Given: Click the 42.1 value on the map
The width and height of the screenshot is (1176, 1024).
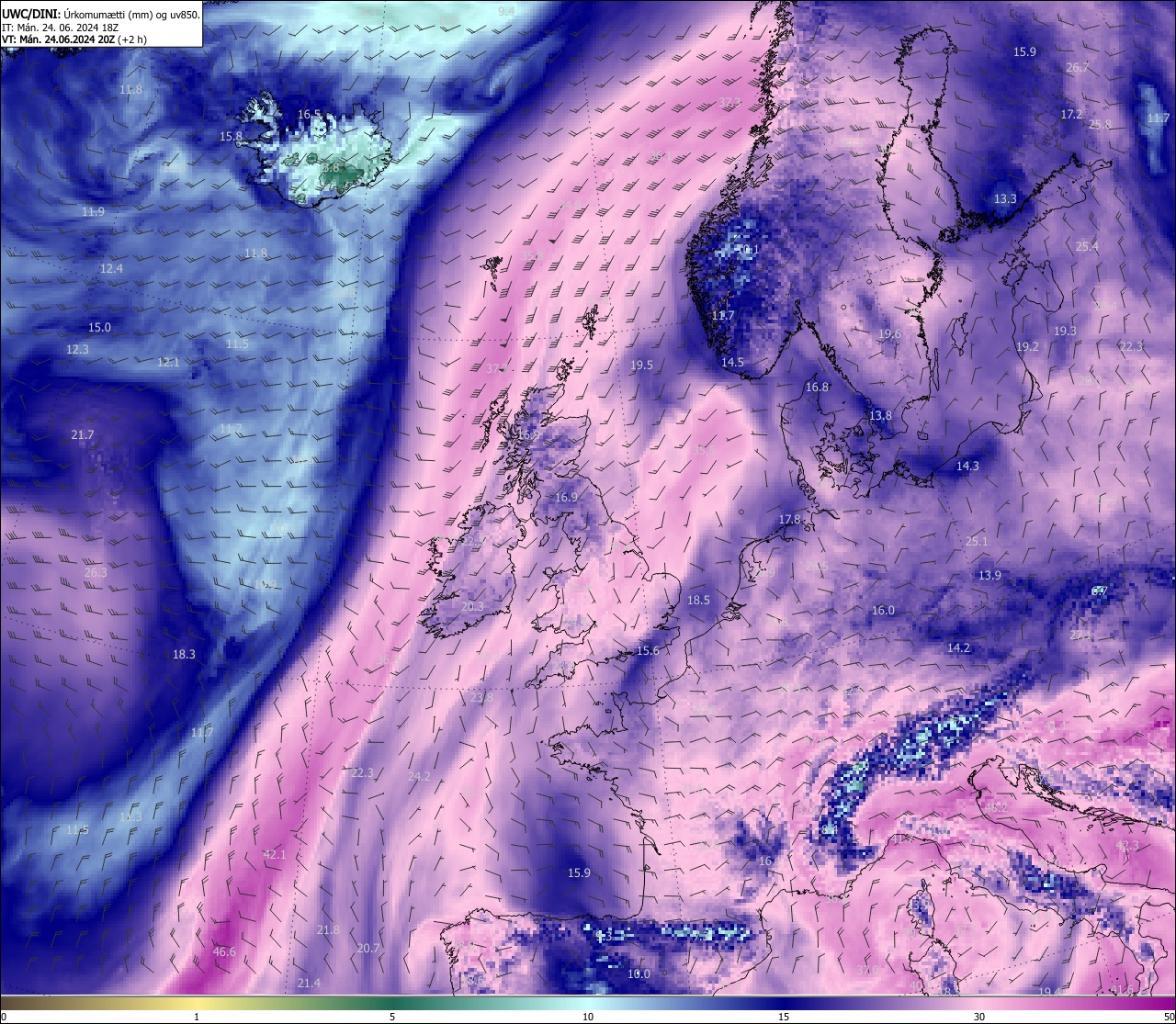Looking at the screenshot, I should click(275, 854).
